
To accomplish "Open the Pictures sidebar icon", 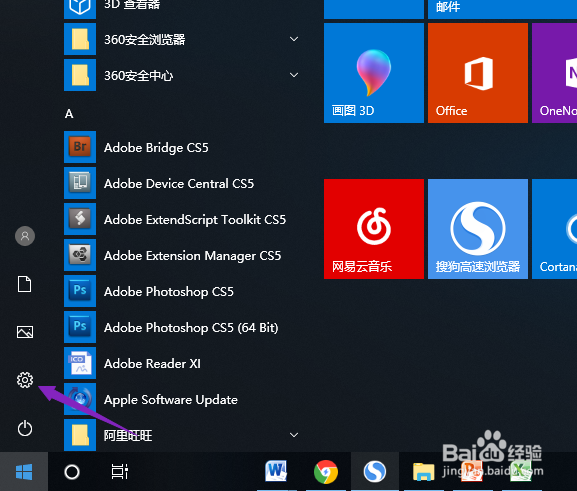I will 25,332.
